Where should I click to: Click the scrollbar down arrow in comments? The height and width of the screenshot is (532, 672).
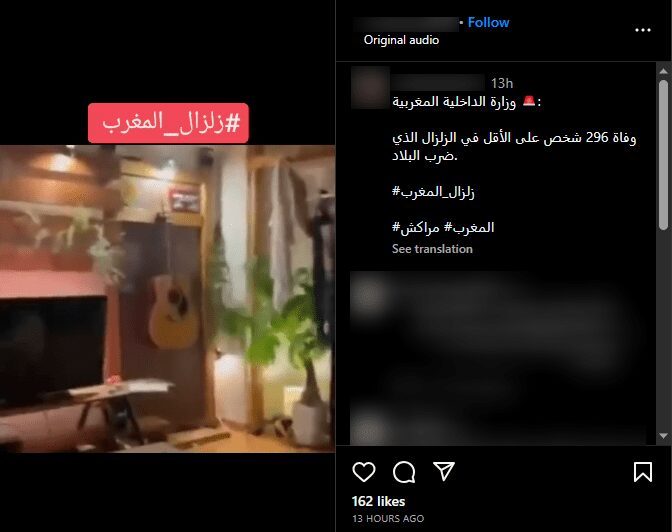point(663,436)
